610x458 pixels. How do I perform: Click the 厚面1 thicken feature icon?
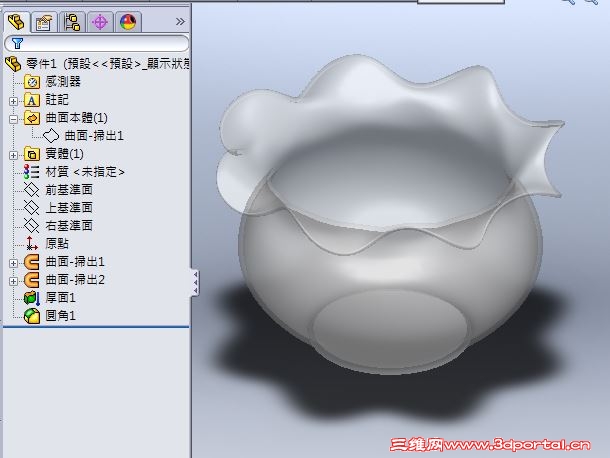coord(32,298)
